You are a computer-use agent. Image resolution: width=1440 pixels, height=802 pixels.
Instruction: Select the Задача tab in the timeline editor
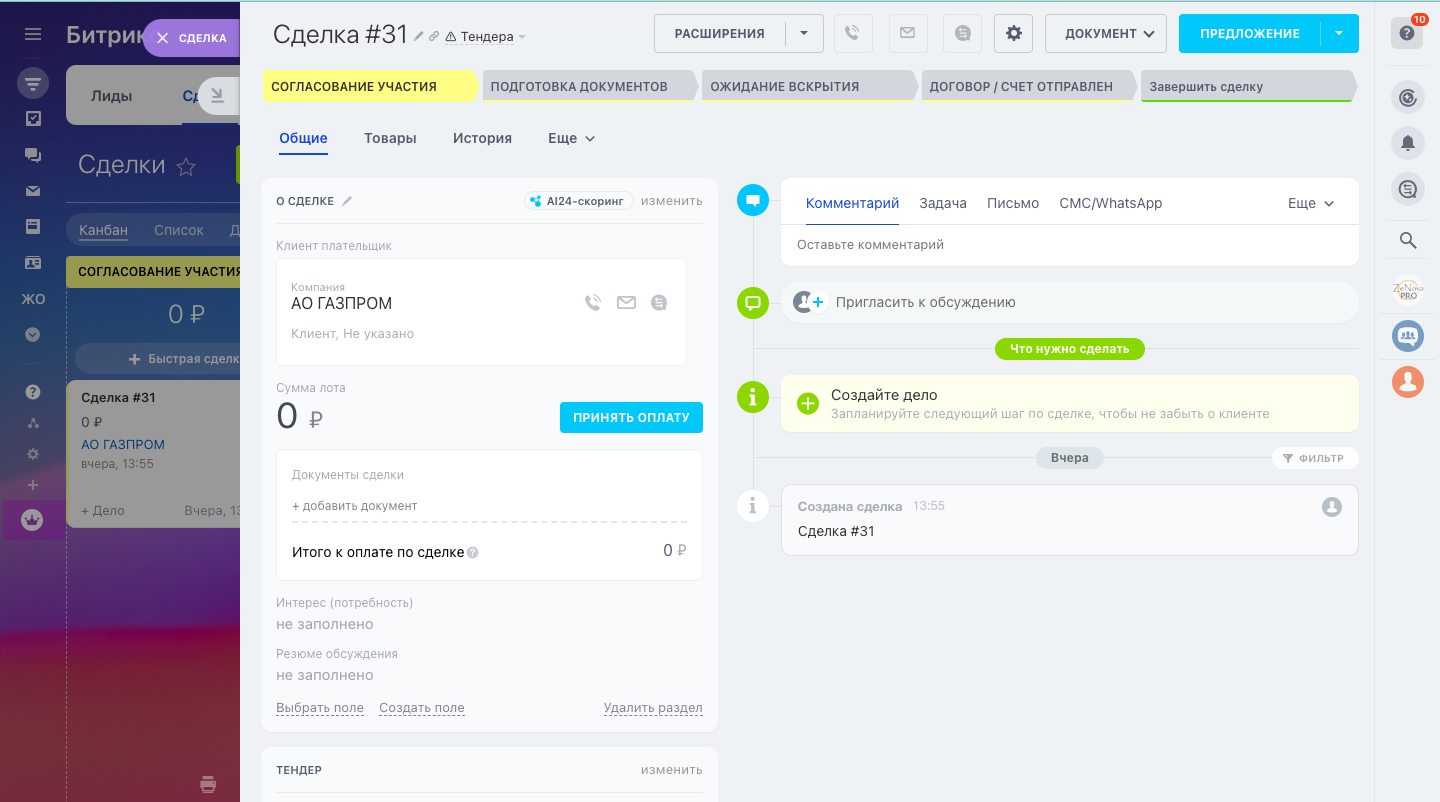point(943,203)
